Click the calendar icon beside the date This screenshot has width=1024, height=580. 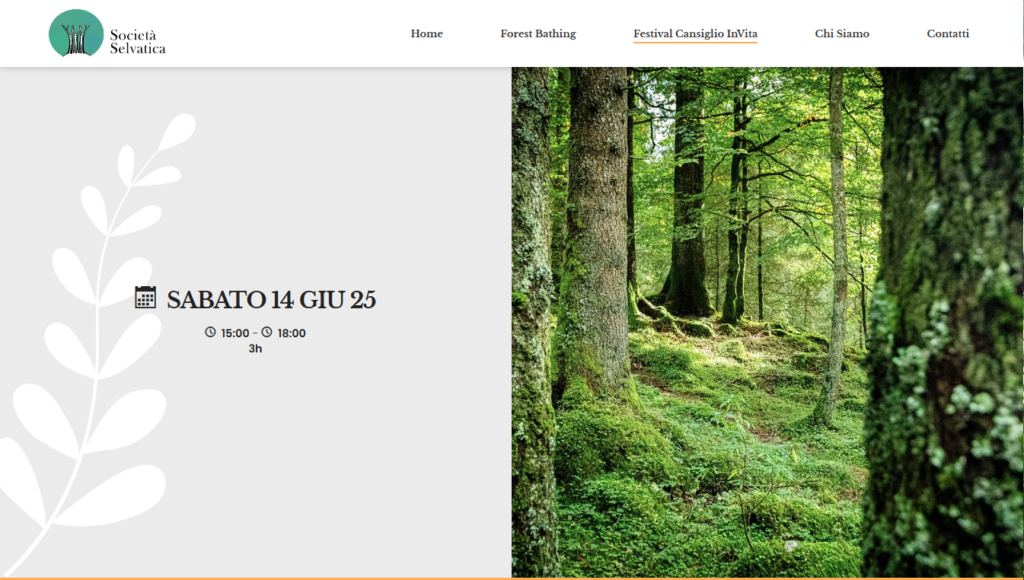[x=145, y=297]
